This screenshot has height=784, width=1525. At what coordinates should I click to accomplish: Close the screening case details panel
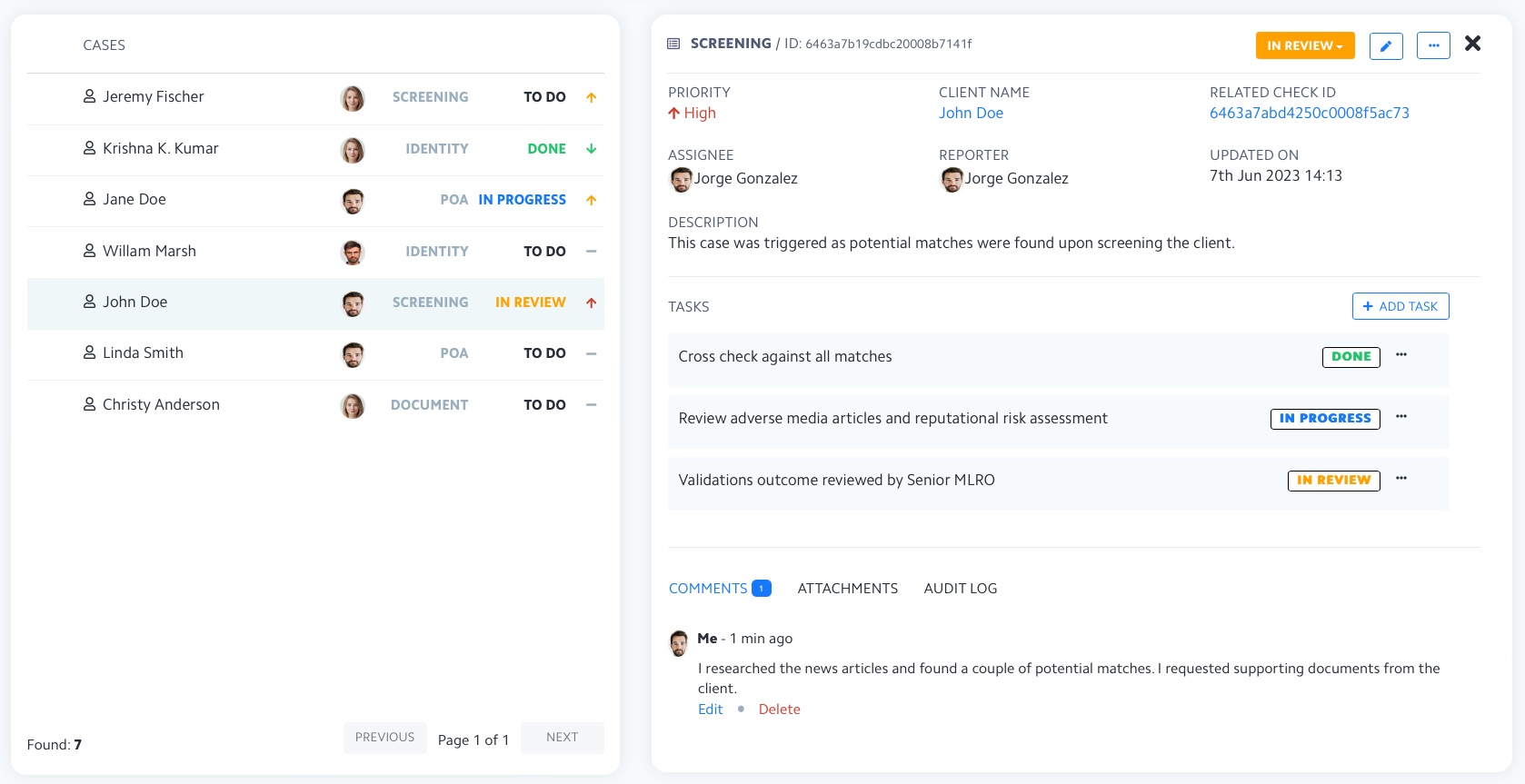click(1473, 44)
